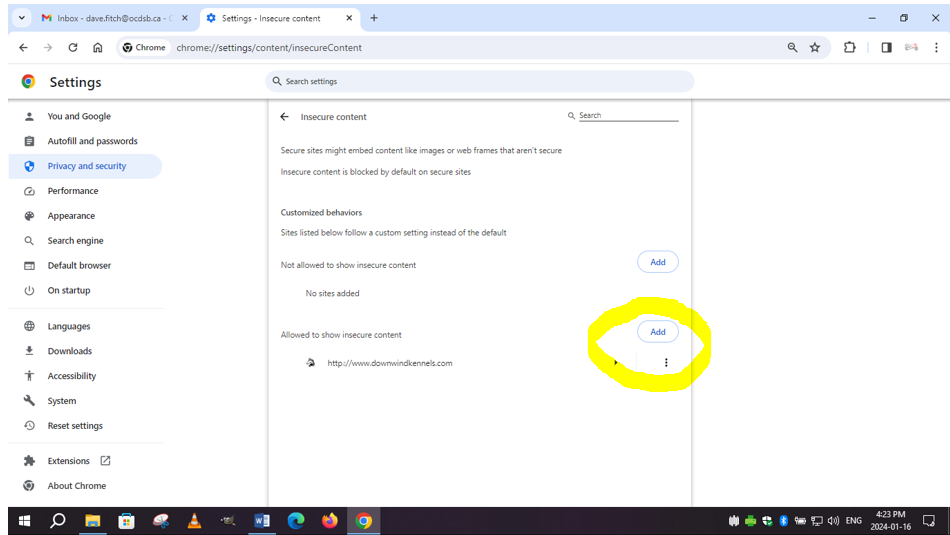Open Downloads settings
The image size is (950, 535).
(70, 351)
